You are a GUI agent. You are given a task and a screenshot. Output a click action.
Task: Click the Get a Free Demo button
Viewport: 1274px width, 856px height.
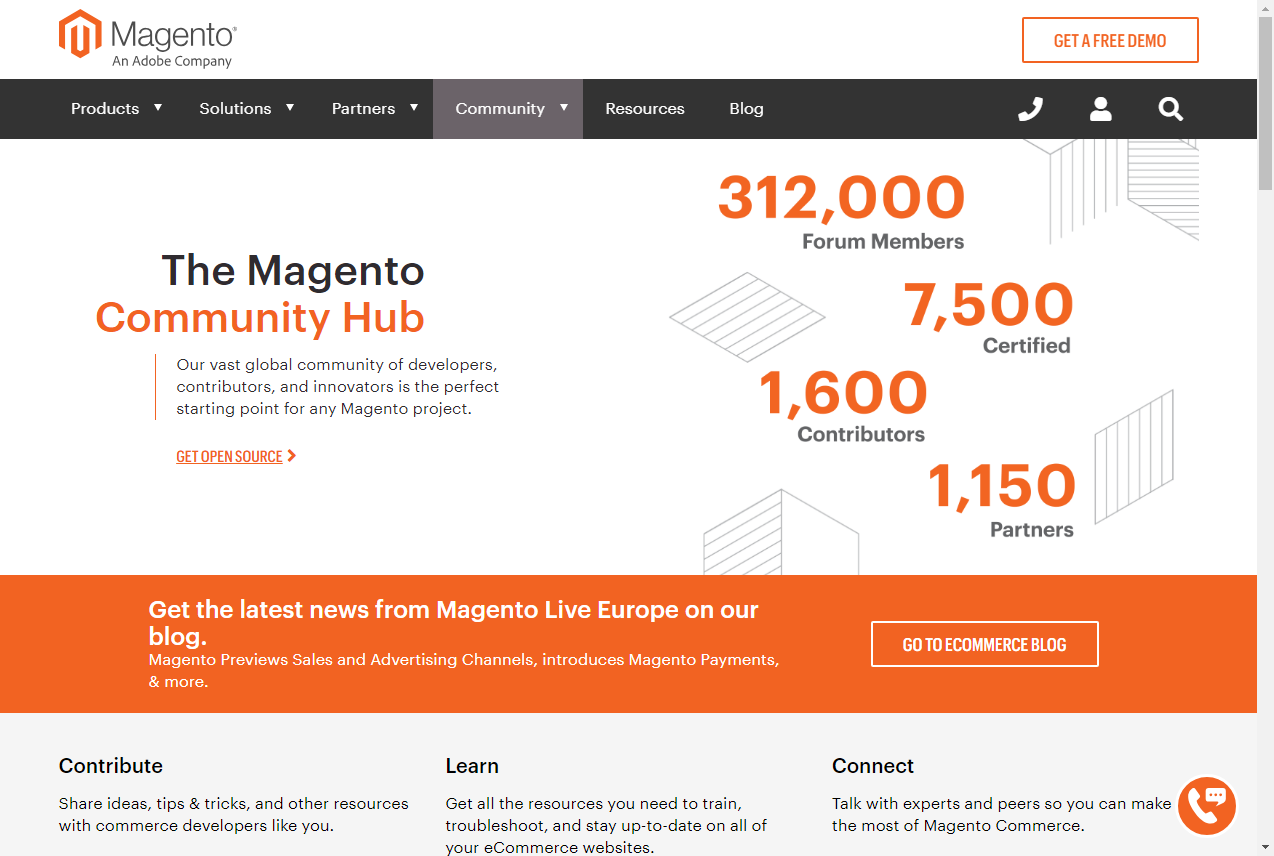1110,40
